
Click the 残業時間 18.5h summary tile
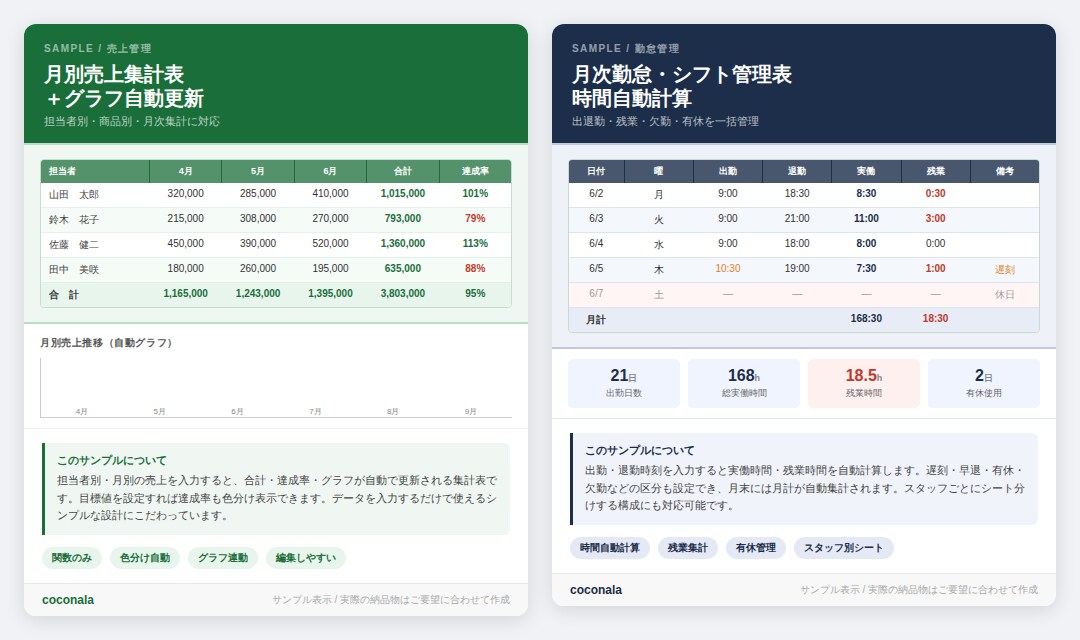coord(864,383)
